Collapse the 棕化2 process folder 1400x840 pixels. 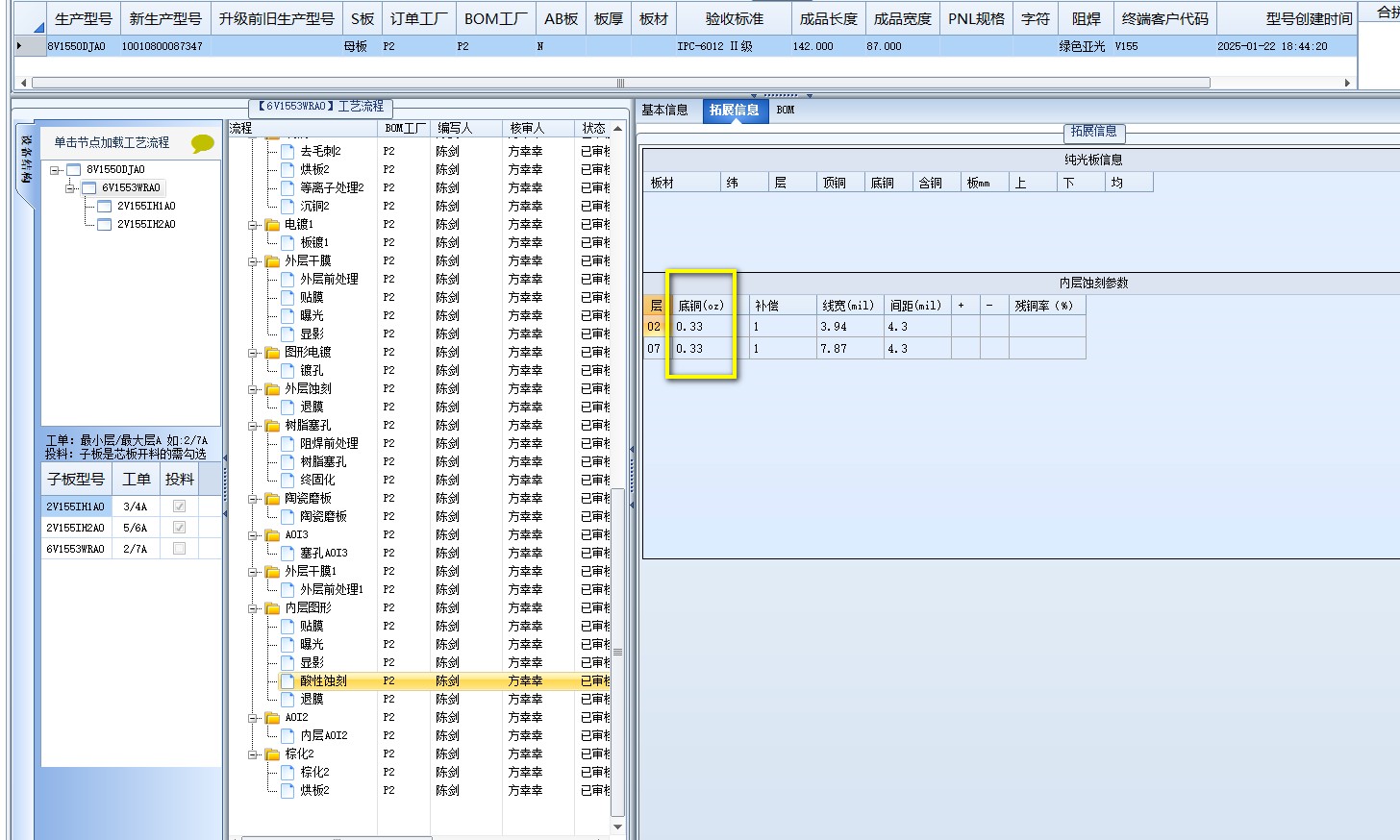tap(253, 754)
